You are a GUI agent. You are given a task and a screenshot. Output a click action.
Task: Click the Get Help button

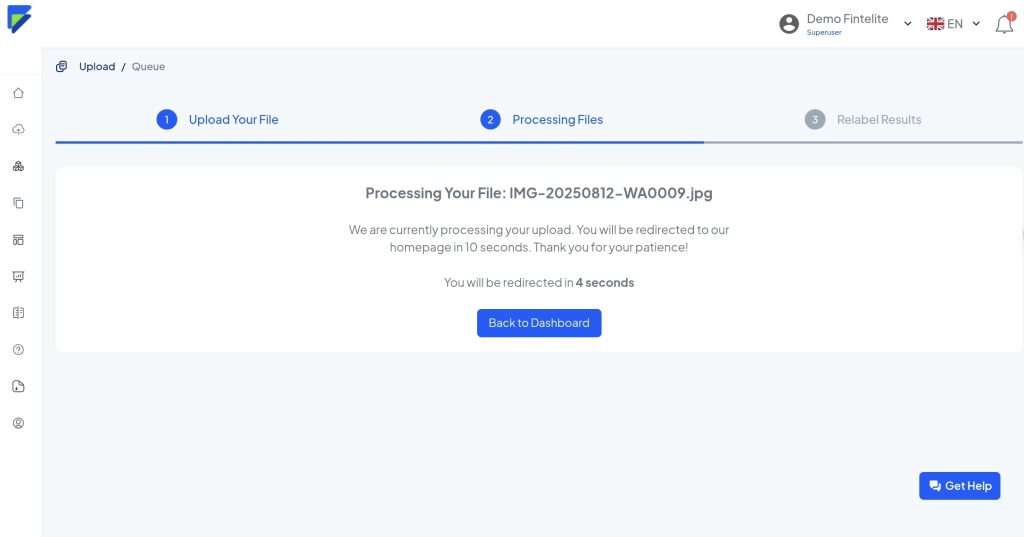click(x=959, y=486)
